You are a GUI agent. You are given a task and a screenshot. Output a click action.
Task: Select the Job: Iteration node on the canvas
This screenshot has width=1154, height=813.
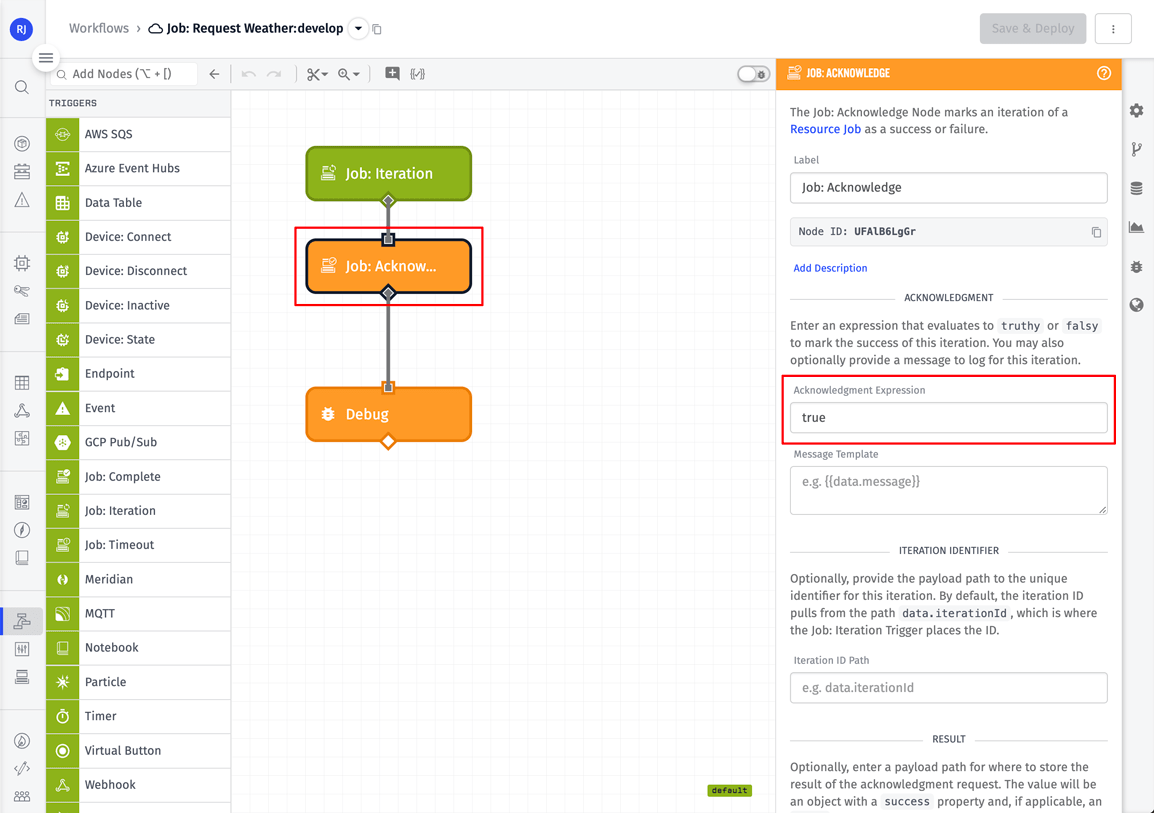(389, 174)
